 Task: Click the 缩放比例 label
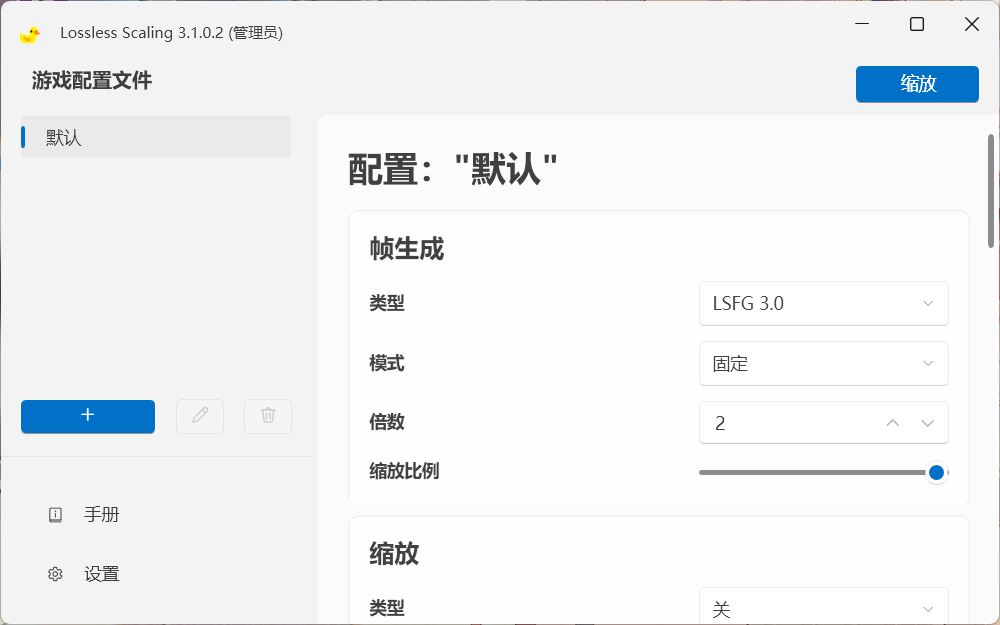tap(404, 471)
